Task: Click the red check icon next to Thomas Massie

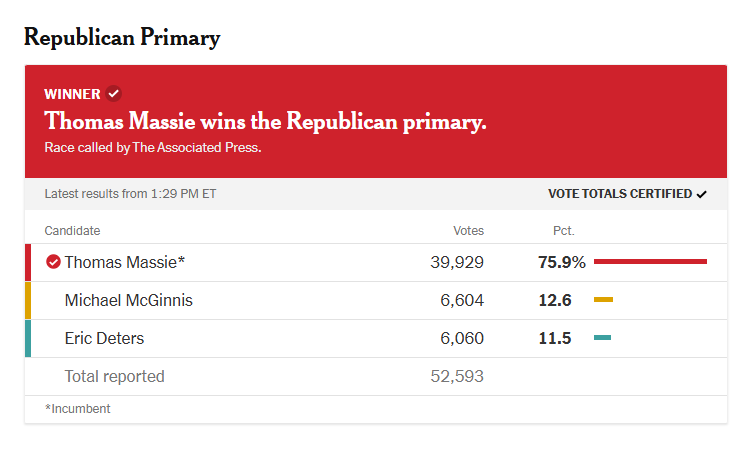Action: coord(53,262)
